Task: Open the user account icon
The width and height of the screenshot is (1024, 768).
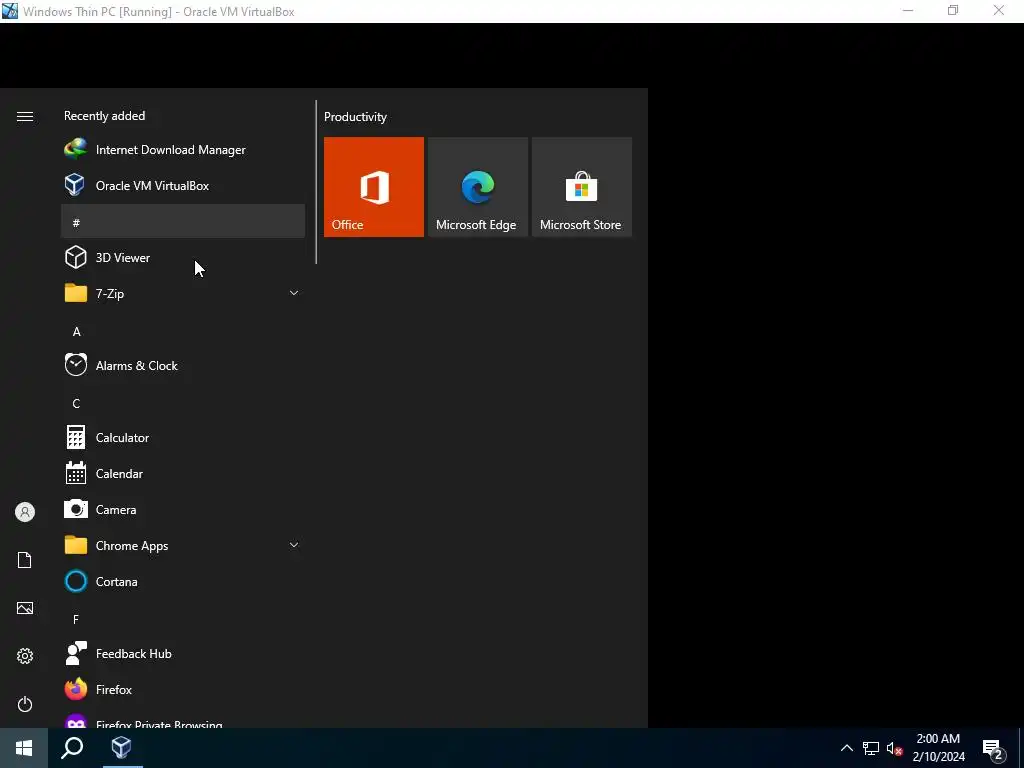Action: 25,512
